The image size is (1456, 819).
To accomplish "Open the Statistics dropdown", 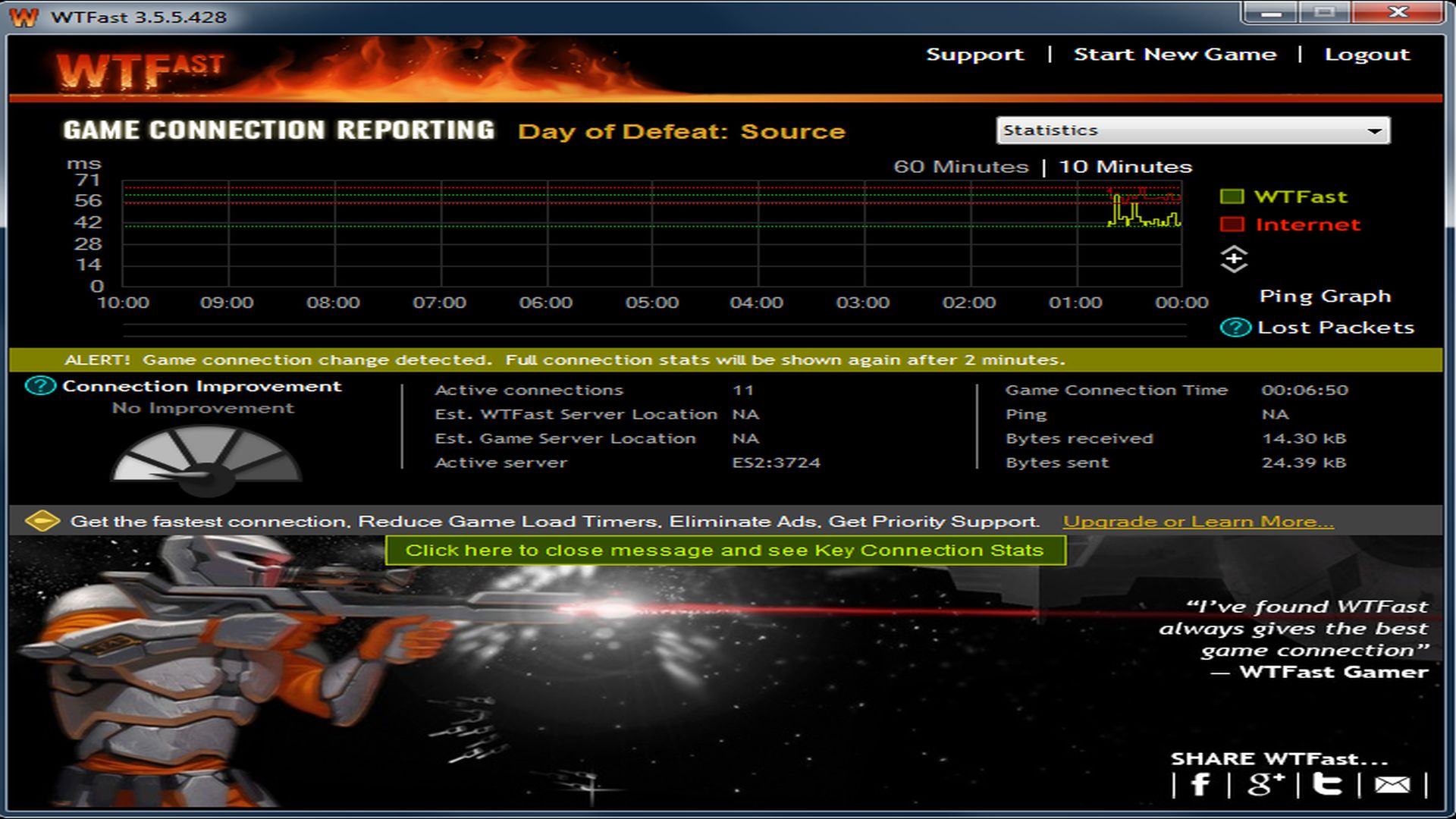I will tap(1193, 130).
